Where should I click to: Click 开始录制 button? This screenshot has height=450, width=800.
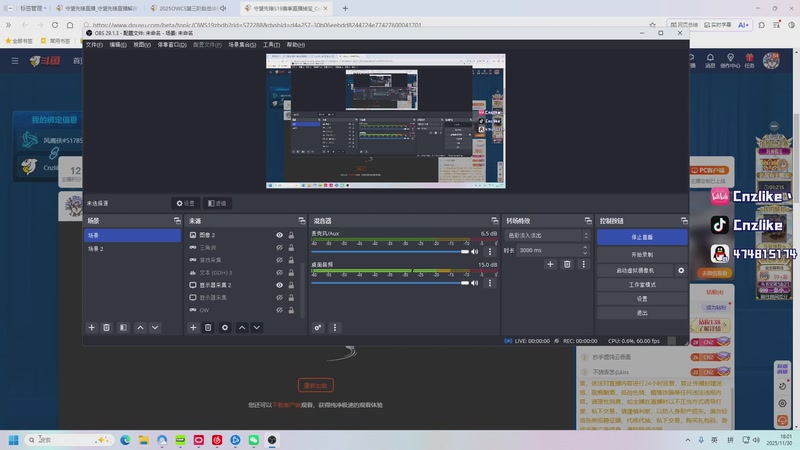click(642, 254)
